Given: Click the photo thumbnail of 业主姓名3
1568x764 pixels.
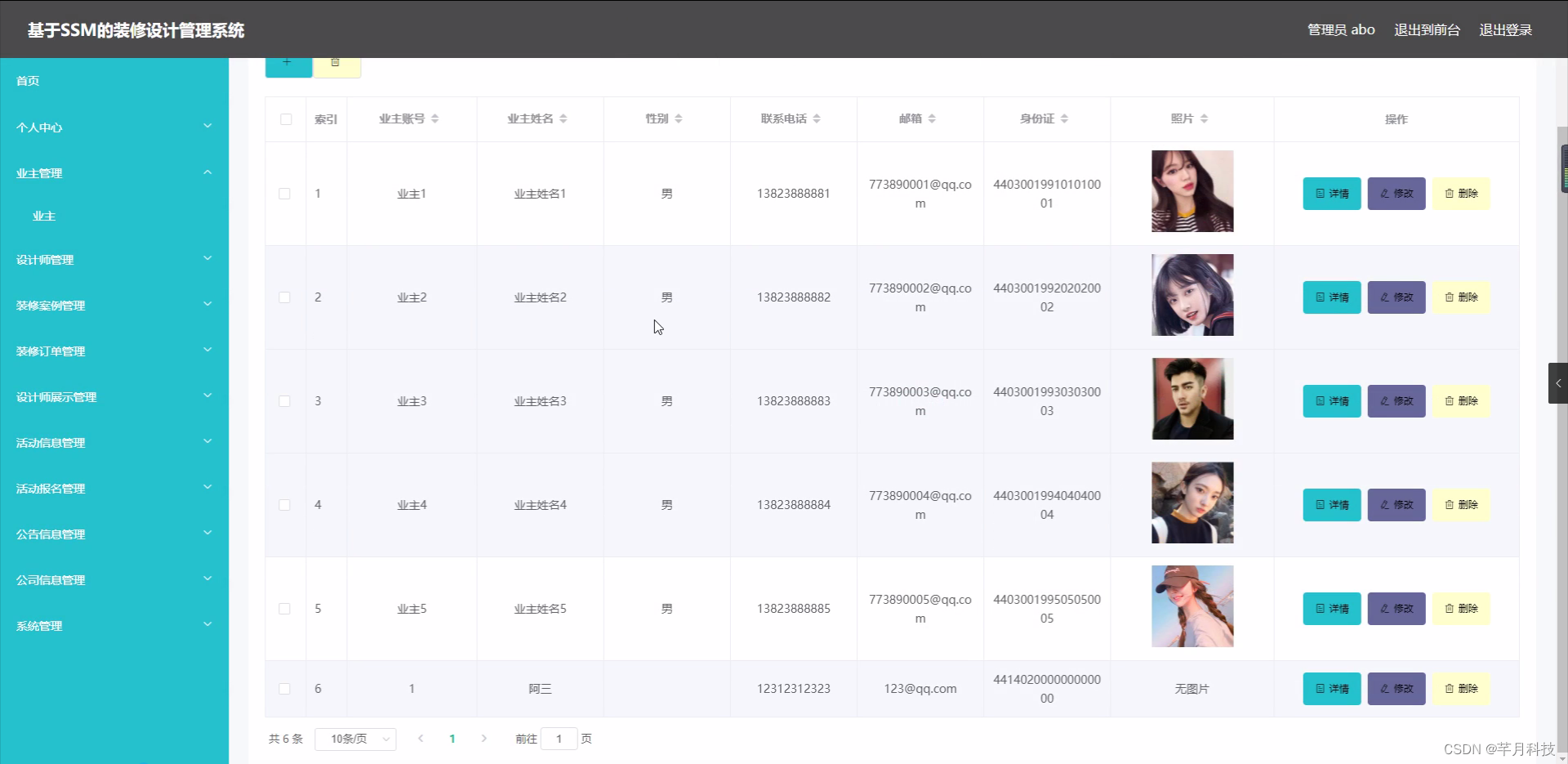Looking at the screenshot, I should pos(1192,399).
